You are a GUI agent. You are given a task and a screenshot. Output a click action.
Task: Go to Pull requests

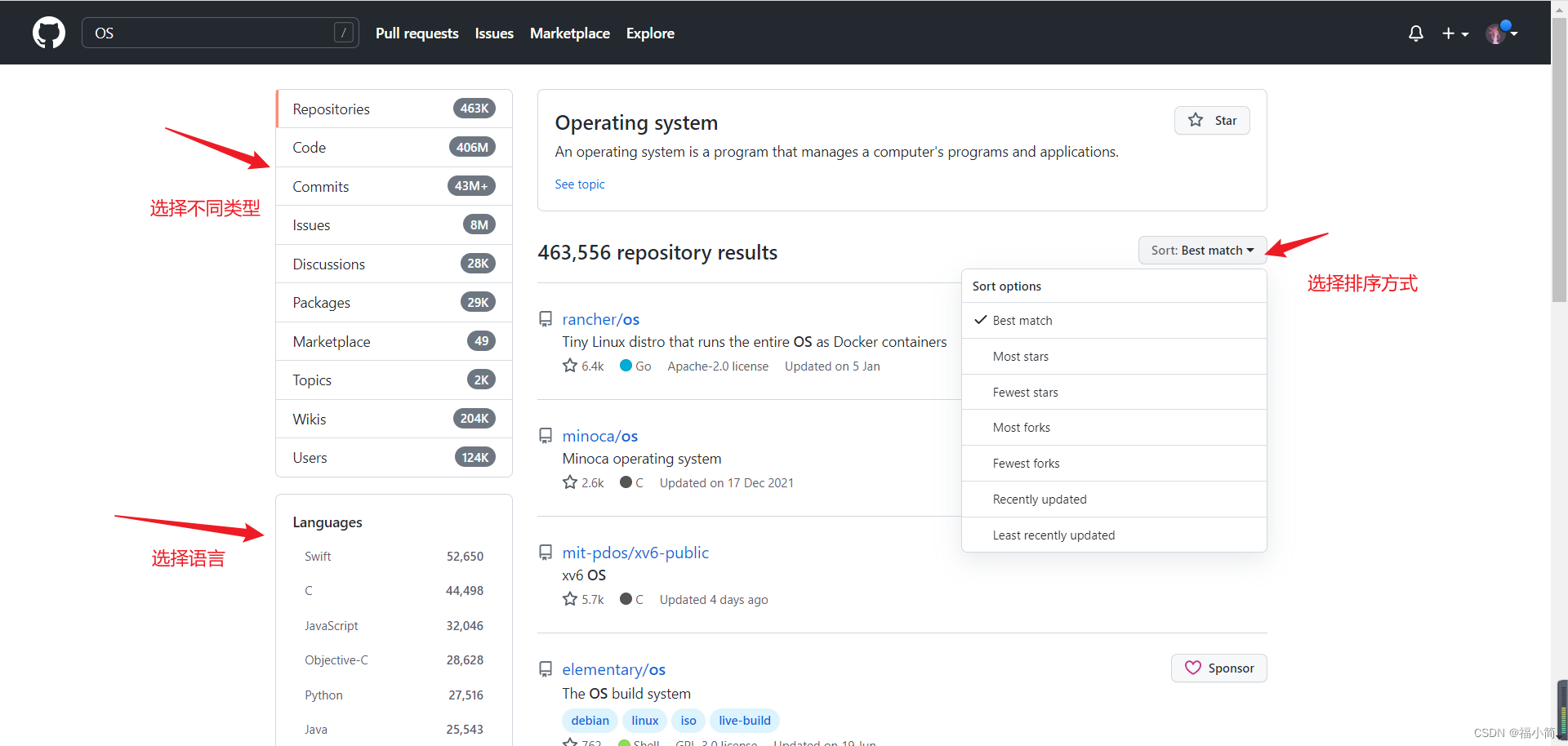pos(417,33)
